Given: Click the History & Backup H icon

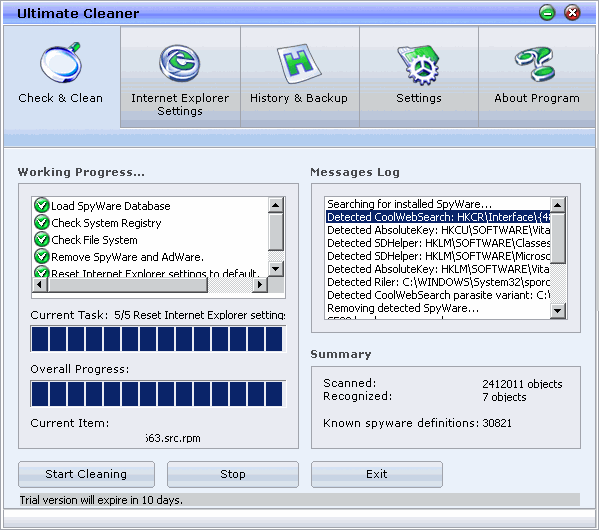Looking at the screenshot, I should [x=299, y=64].
